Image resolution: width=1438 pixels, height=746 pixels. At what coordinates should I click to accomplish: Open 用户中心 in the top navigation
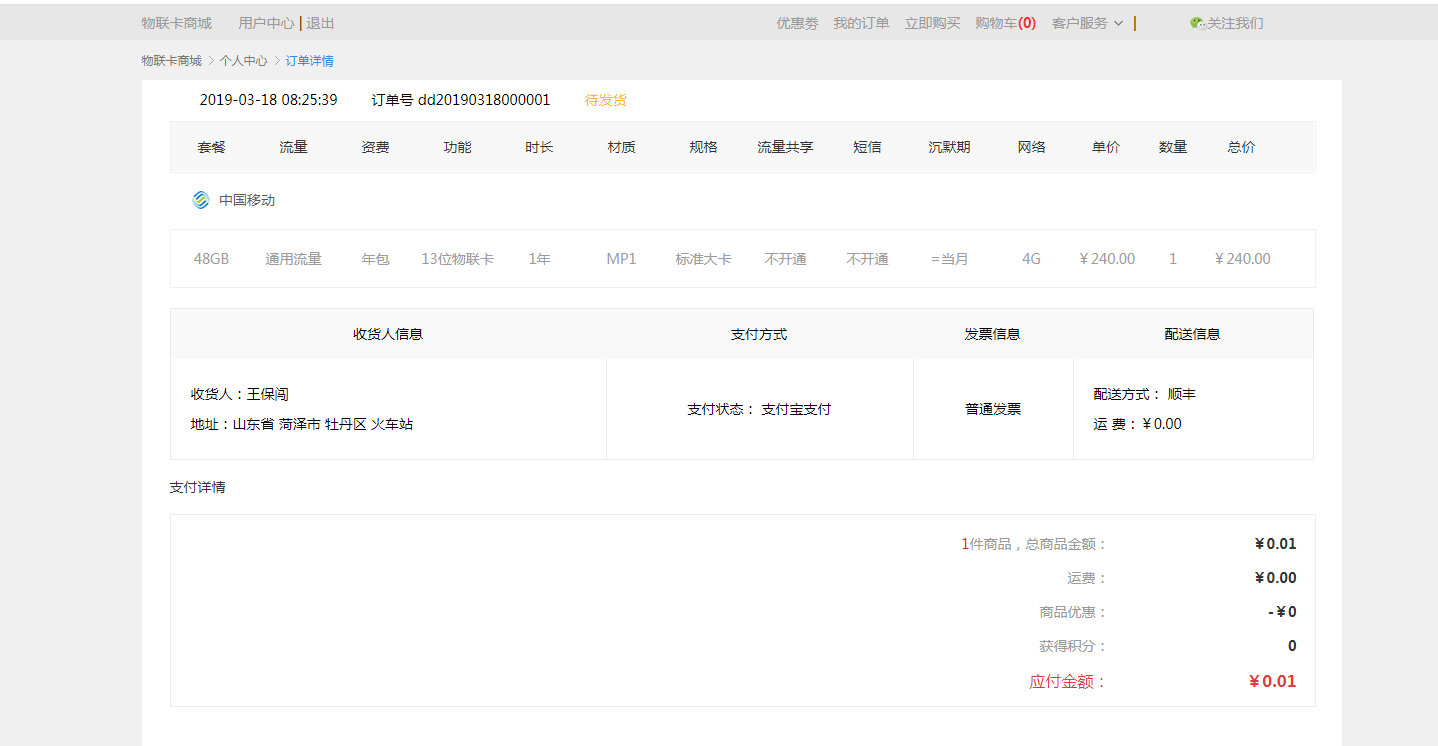[266, 23]
